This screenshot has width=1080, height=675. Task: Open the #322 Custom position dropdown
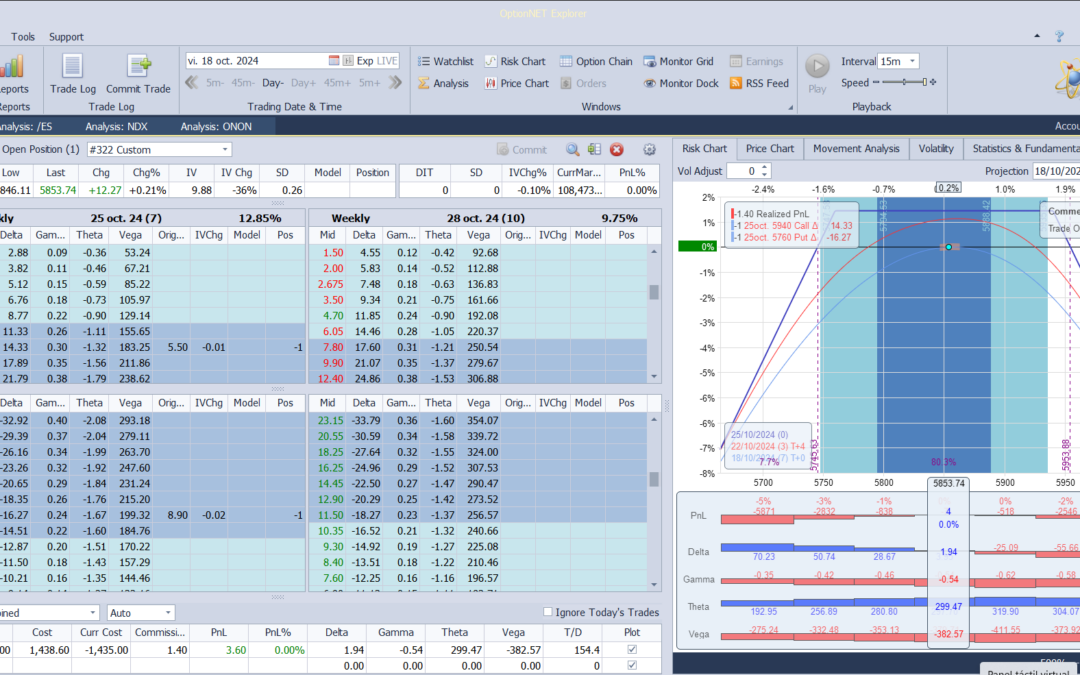coord(225,149)
